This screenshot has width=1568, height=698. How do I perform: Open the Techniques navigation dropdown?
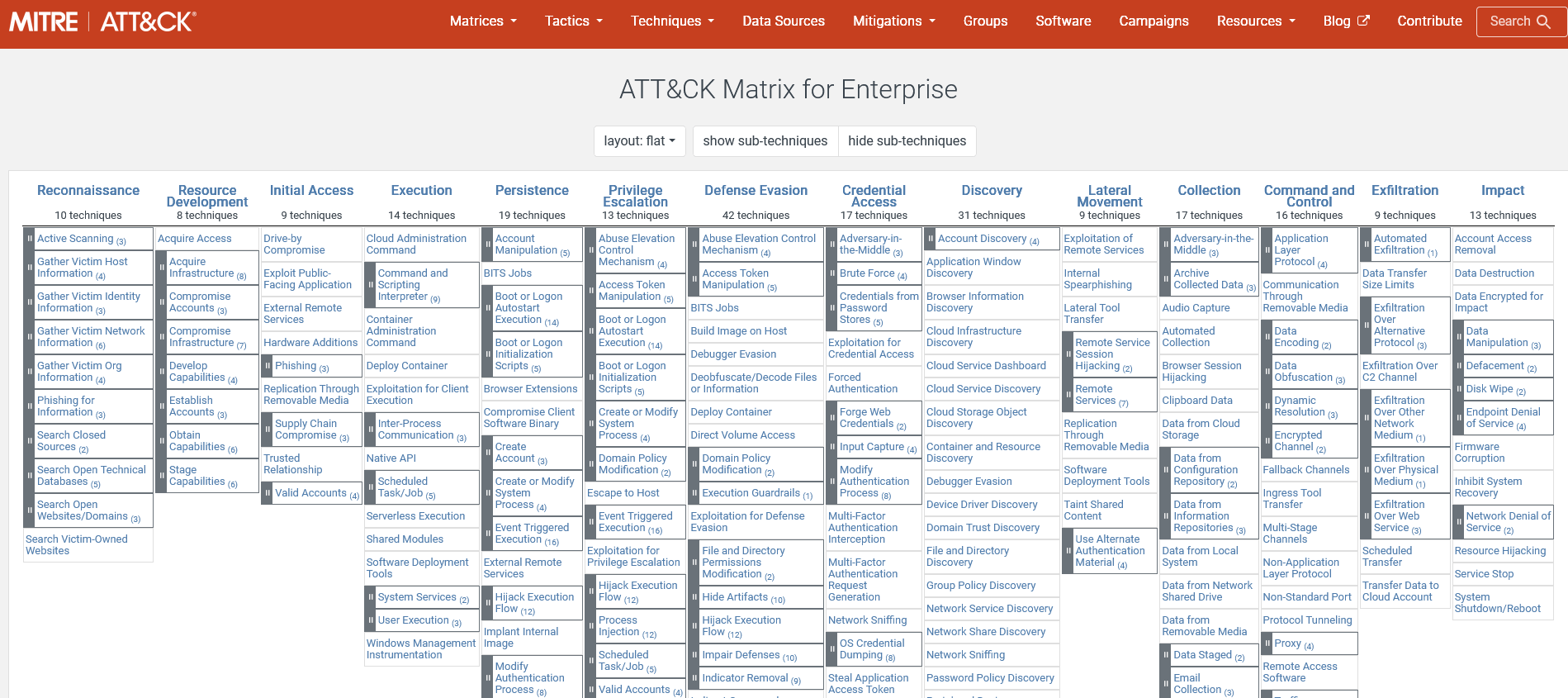[672, 21]
